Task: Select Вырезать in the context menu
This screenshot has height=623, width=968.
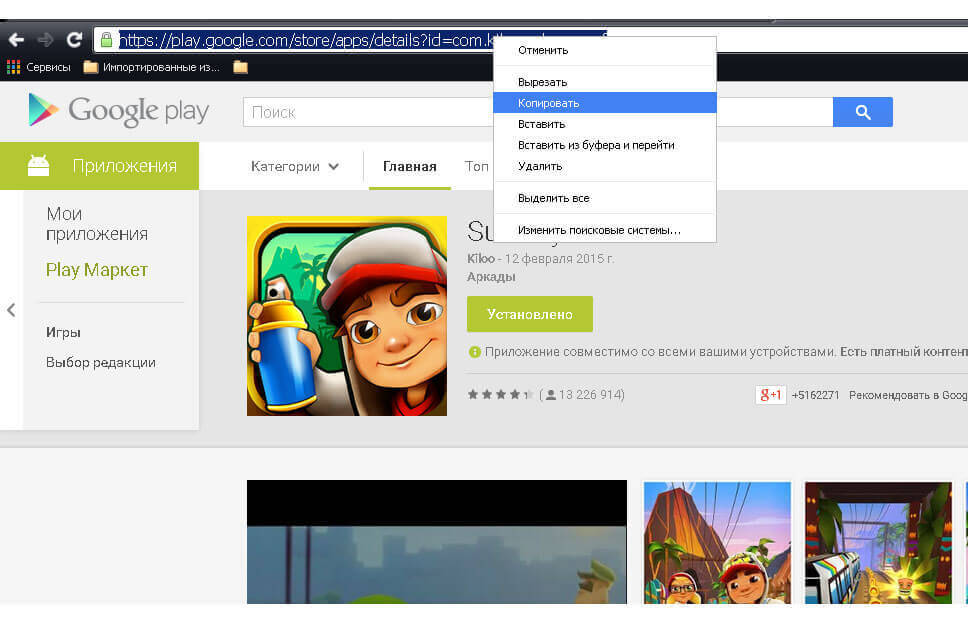Action: tap(605, 82)
